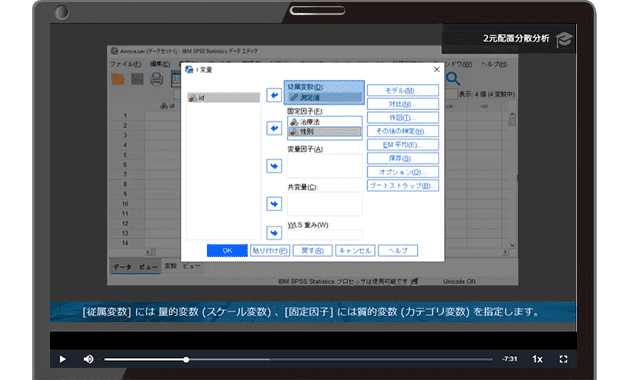The height and width of the screenshot is (380, 630).
Task: Click the OK button in the dialog
Action: click(x=227, y=250)
